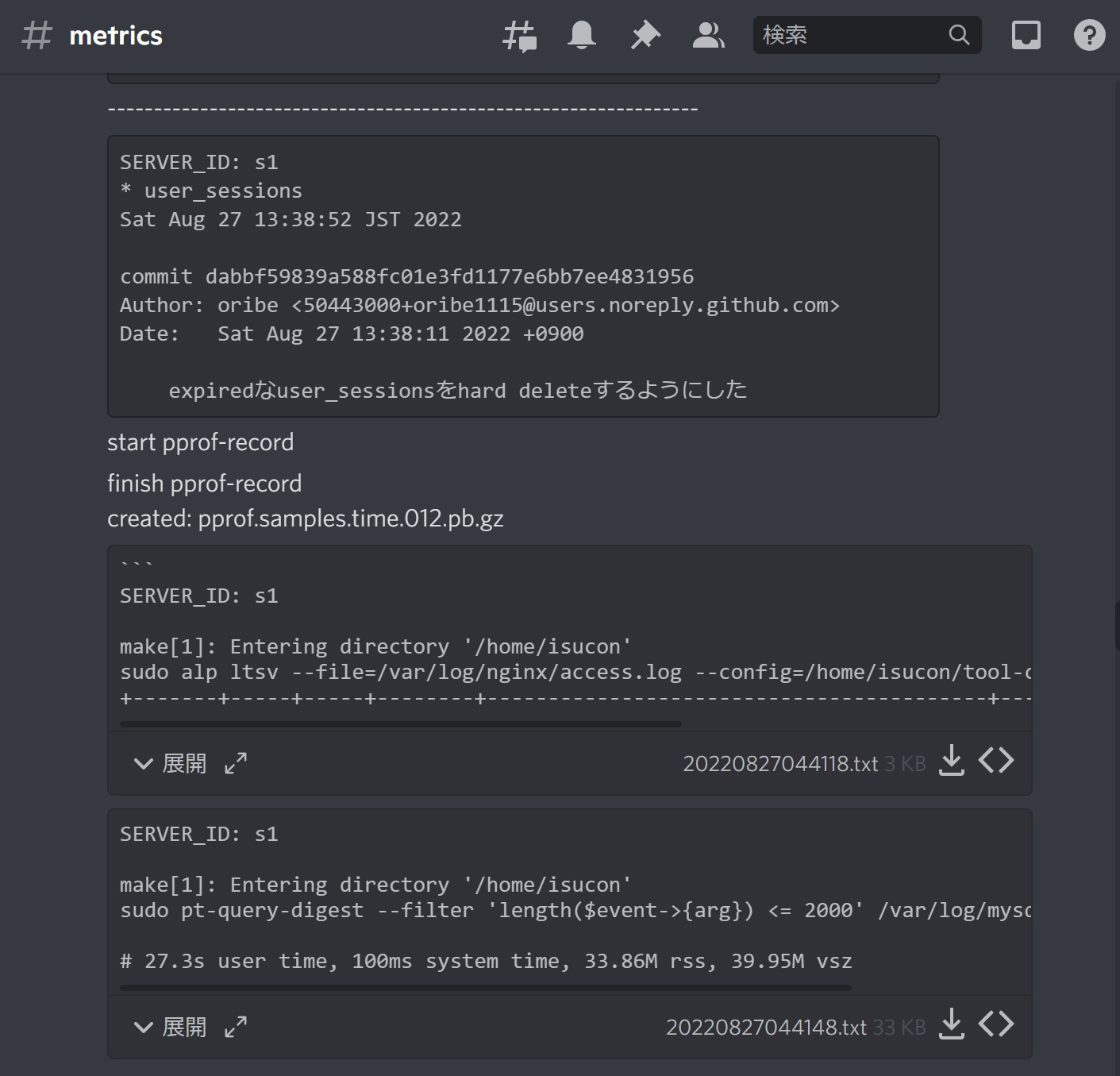This screenshot has width=1120, height=1076.
Task: Click the search magnifier icon
Action: pos(959,35)
